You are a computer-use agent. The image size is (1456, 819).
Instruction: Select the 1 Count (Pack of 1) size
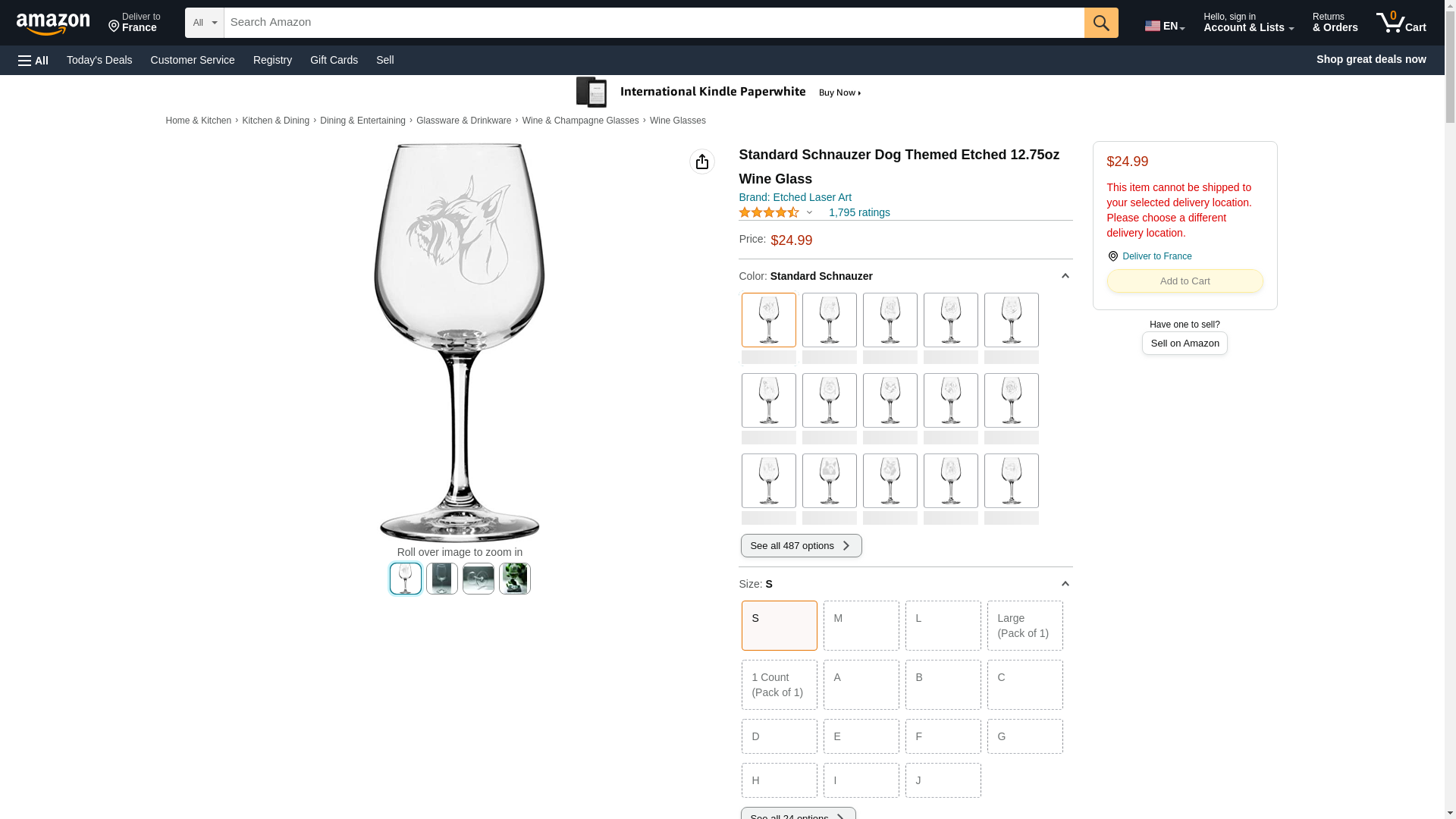click(x=779, y=685)
